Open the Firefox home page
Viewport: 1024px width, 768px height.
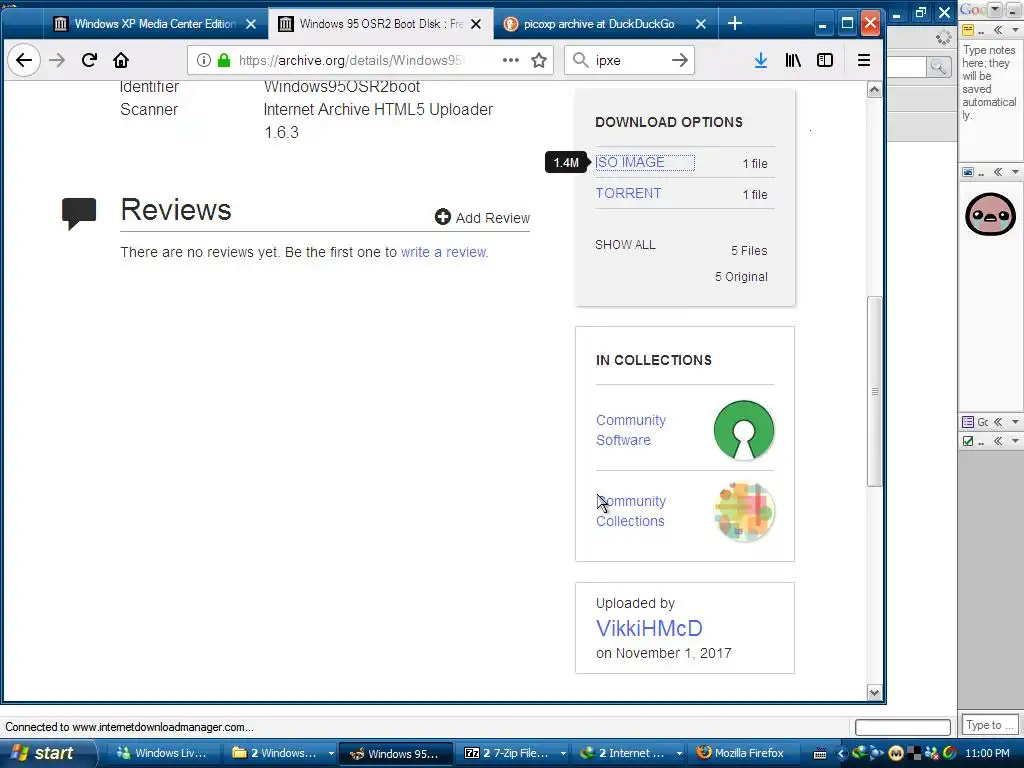click(x=121, y=60)
